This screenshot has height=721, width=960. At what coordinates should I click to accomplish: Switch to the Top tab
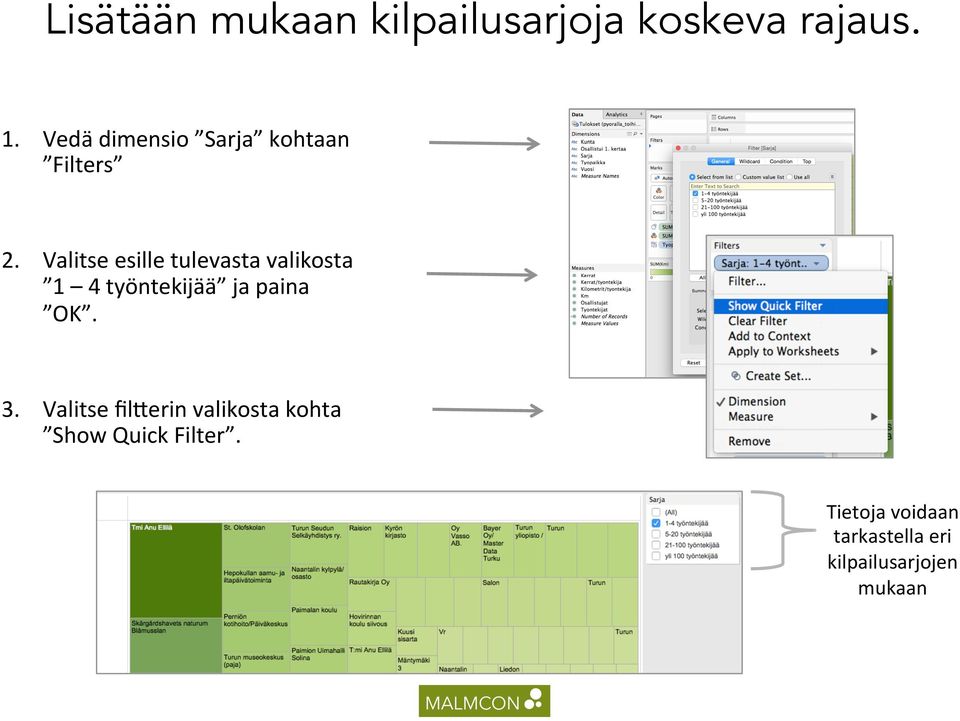point(807,162)
